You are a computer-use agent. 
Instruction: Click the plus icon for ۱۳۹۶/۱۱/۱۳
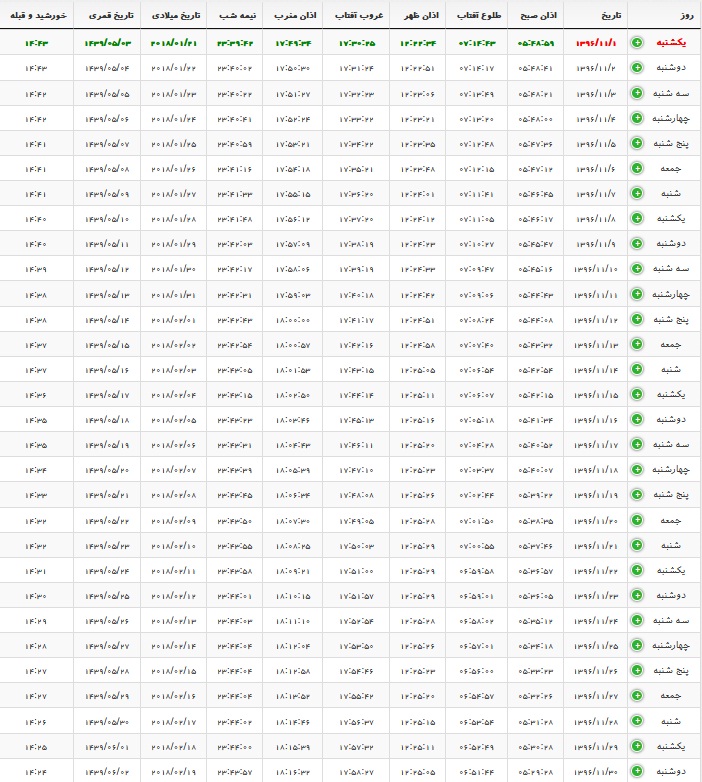pyautogui.click(x=637, y=344)
